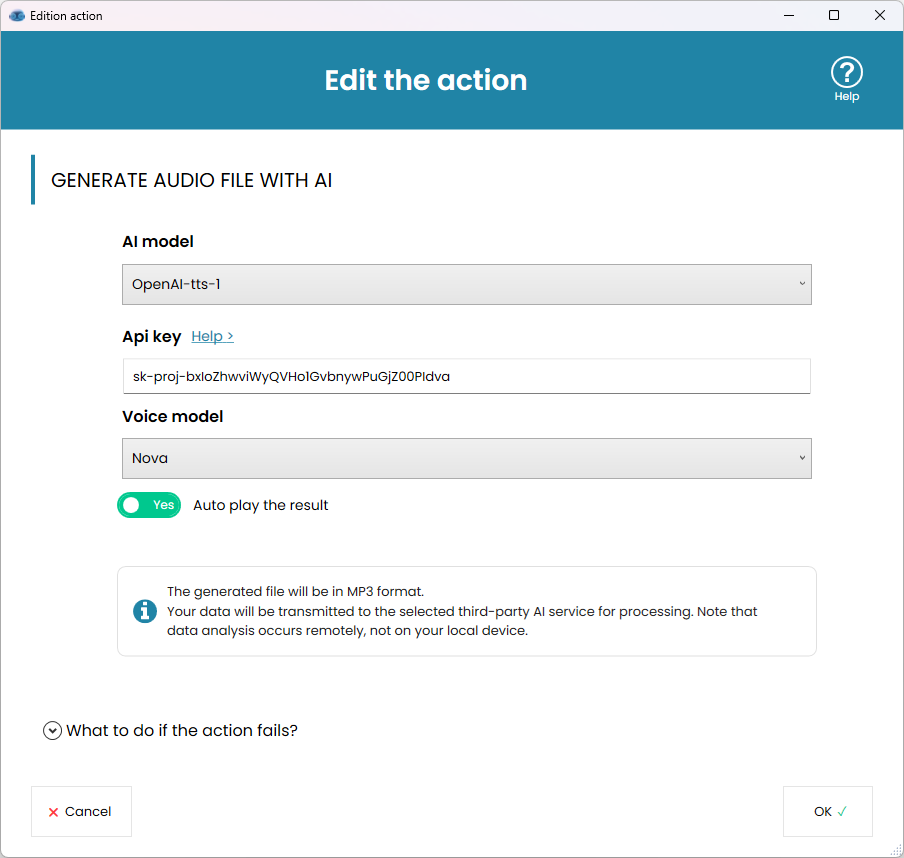Click the AI model dropdown arrow

(x=801, y=284)
